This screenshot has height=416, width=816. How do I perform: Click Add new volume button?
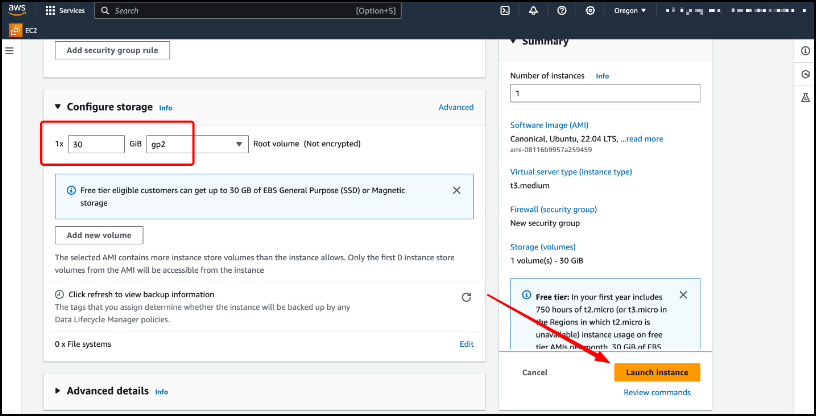pos(99,235)
